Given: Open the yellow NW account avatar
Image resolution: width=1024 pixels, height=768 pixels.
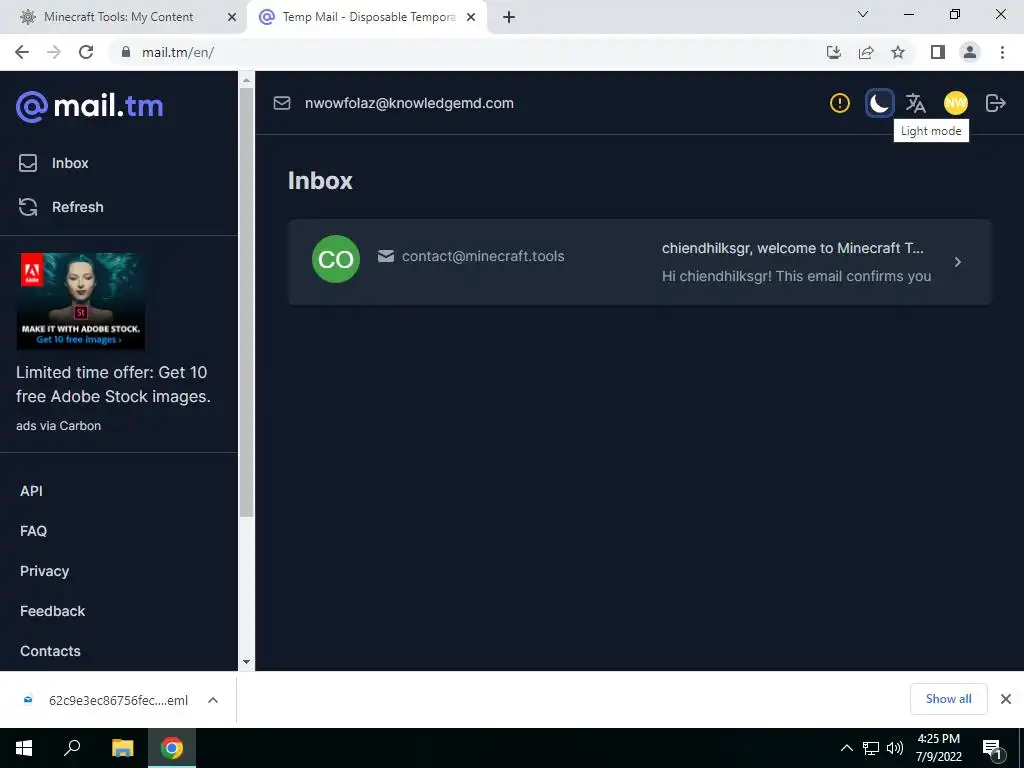Looking at the screenshot, I should click(x=955, y=103).
